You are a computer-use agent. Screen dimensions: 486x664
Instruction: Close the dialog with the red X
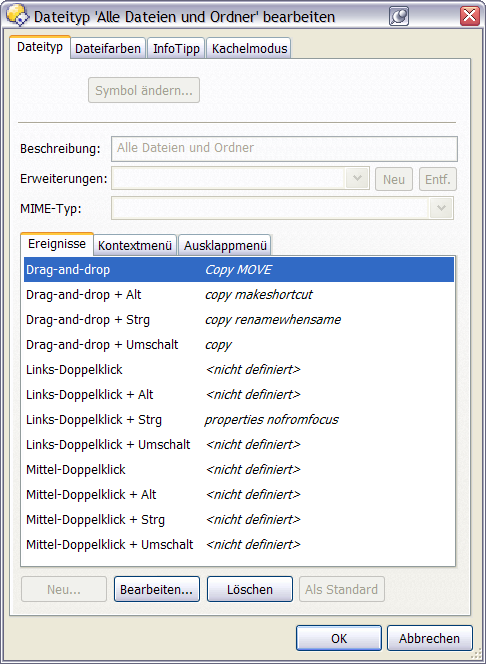click(470, 16)
